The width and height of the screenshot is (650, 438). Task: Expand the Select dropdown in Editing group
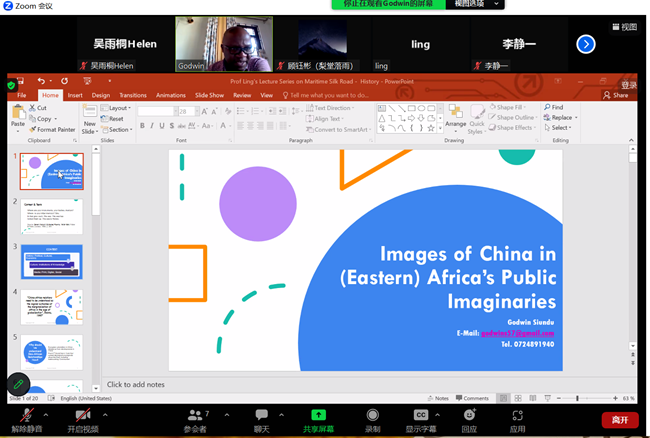coord(559,128)
